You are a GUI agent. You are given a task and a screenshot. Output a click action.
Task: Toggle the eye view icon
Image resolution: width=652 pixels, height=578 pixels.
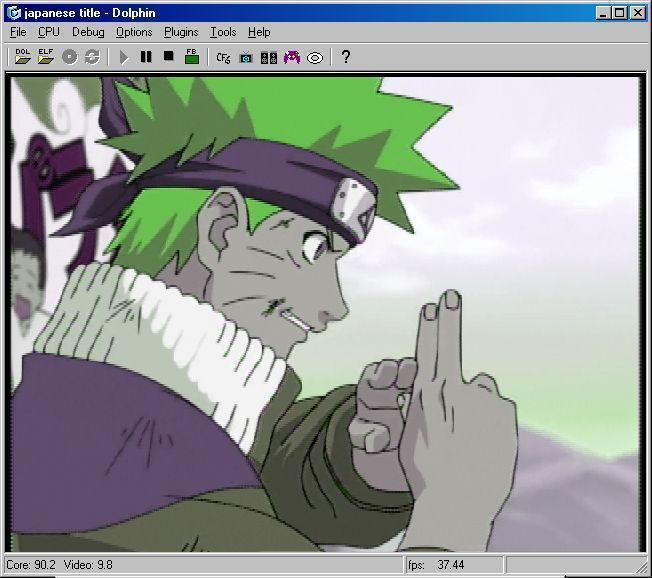pyautogui.click(x=315, y=57)
